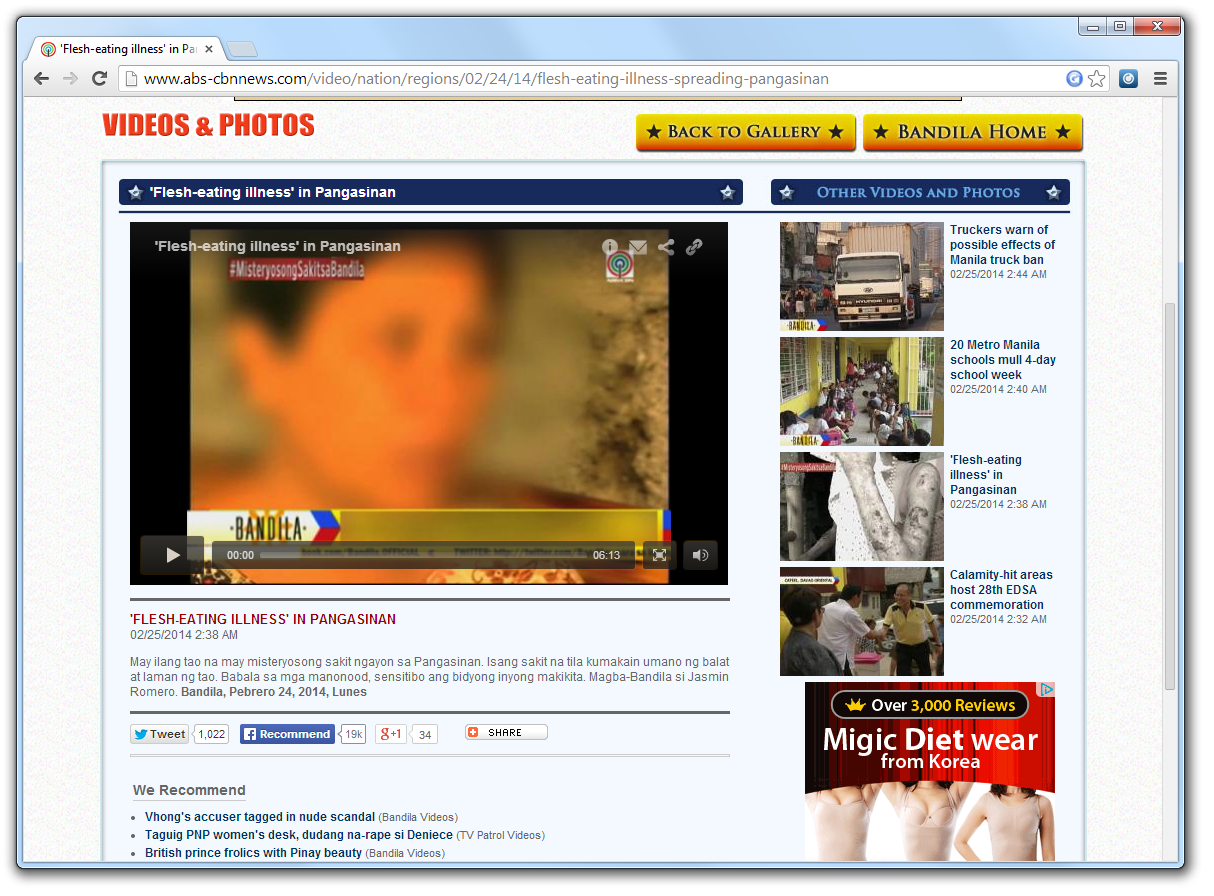Play the Flesh-eating illness video
Image resolution: width=1214 pixels, height=896 pixels.
pyautogui.click(x=172, y=555)
